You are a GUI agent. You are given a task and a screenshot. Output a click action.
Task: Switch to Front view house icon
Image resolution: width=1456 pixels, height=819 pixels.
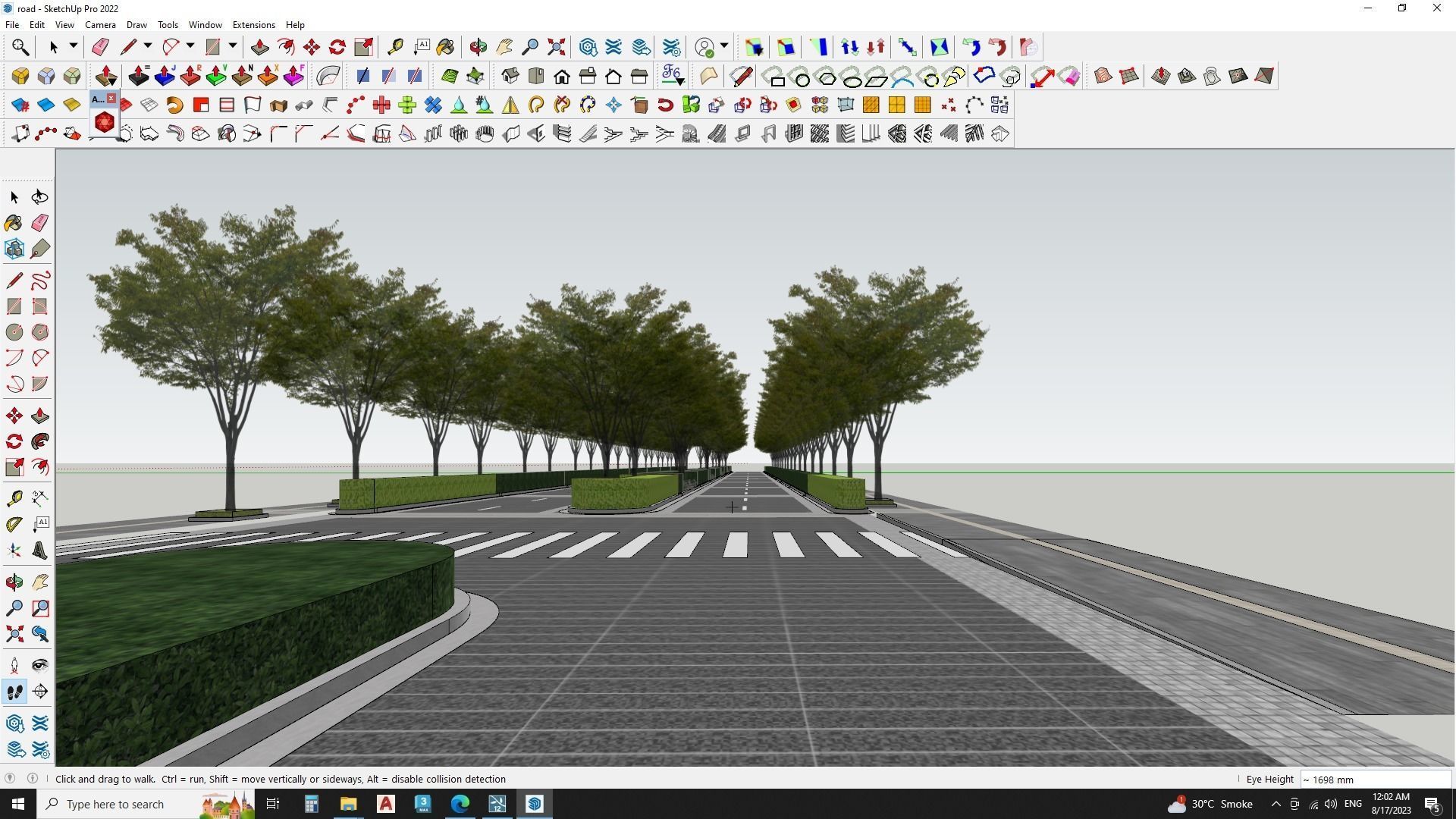pos(562,76)
